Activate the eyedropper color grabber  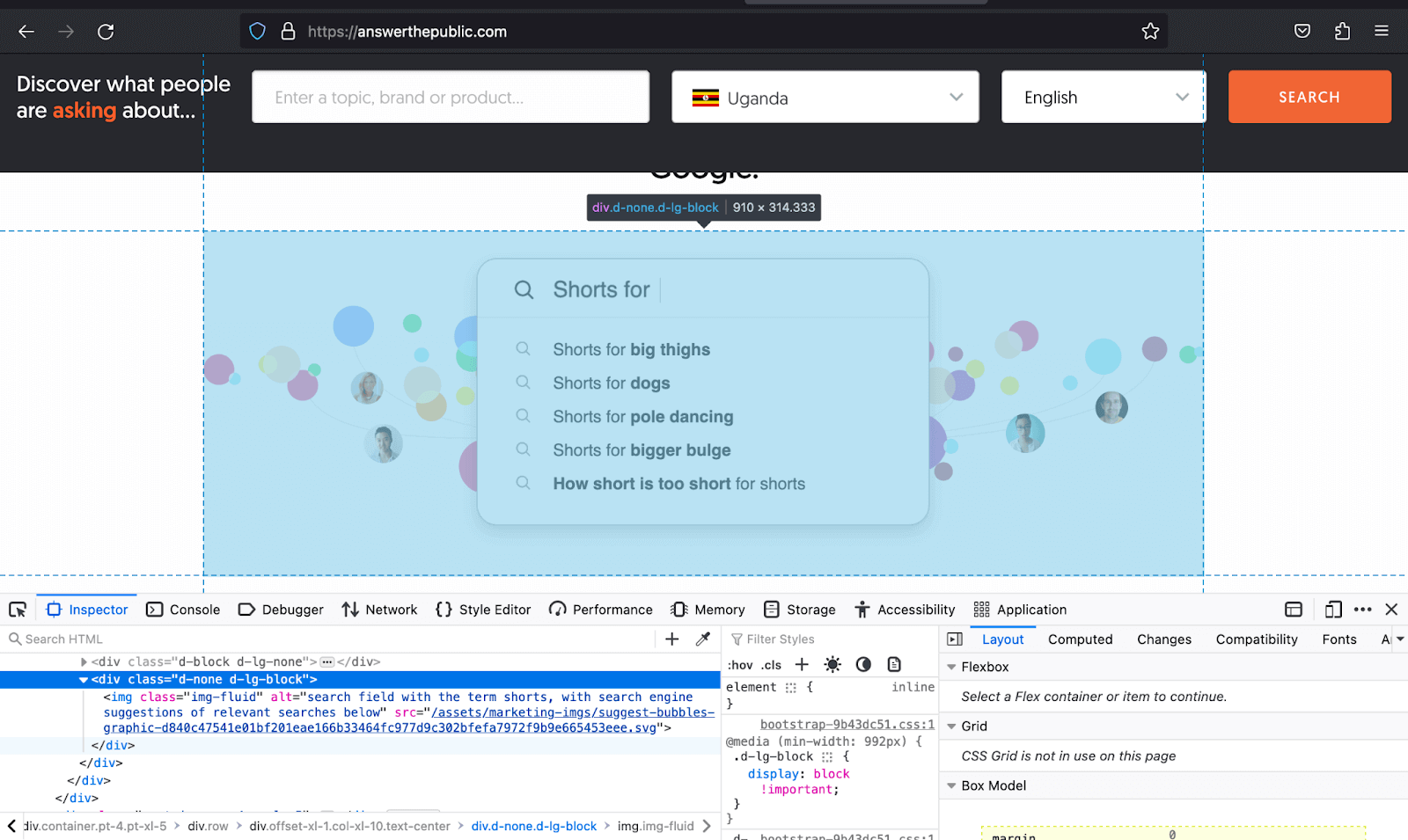click(x=702, y=639)
